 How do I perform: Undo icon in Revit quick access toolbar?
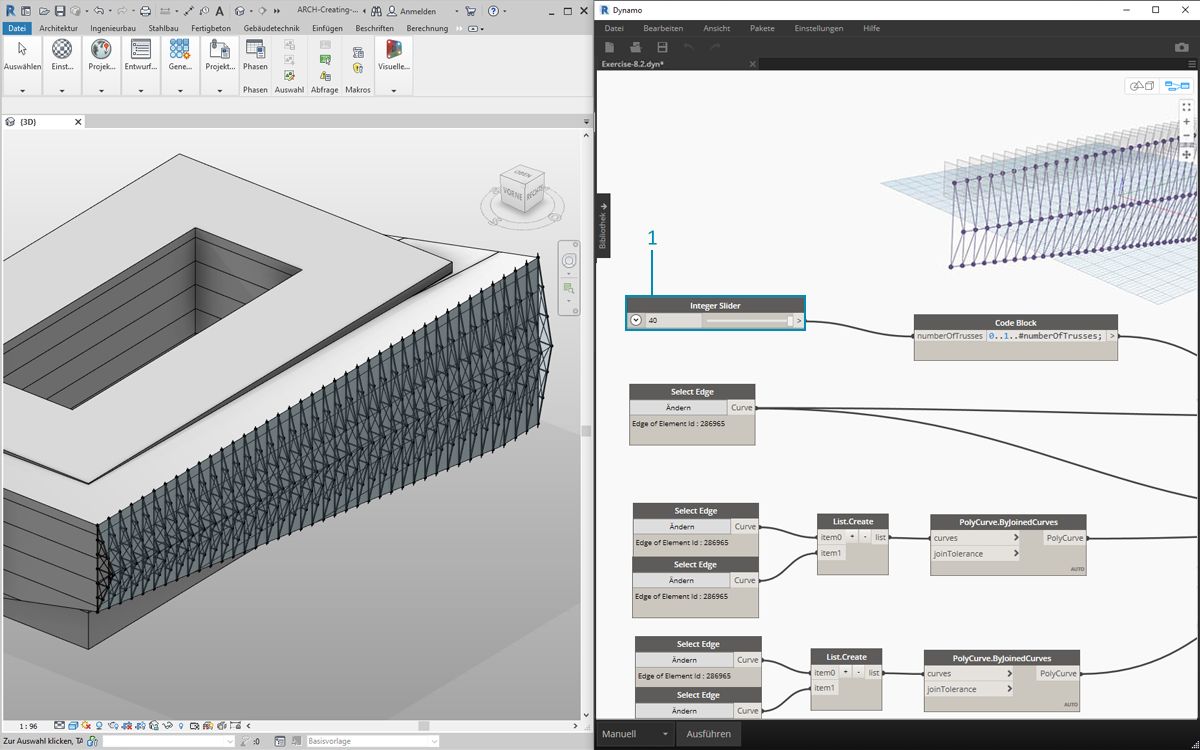click(98, 11)
